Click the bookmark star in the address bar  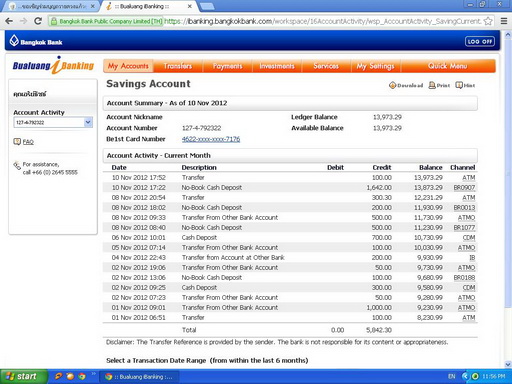pyautogui.click(x=488, y=21)
